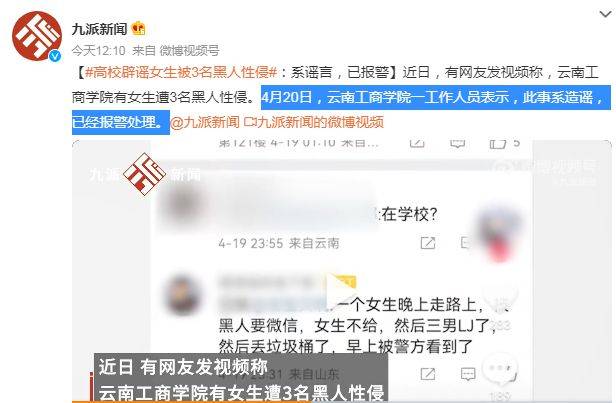The image size is (616, 403).
Task: Click the video subtitle caption overlay
Action: pyautogui.click(x=240, y=377)
